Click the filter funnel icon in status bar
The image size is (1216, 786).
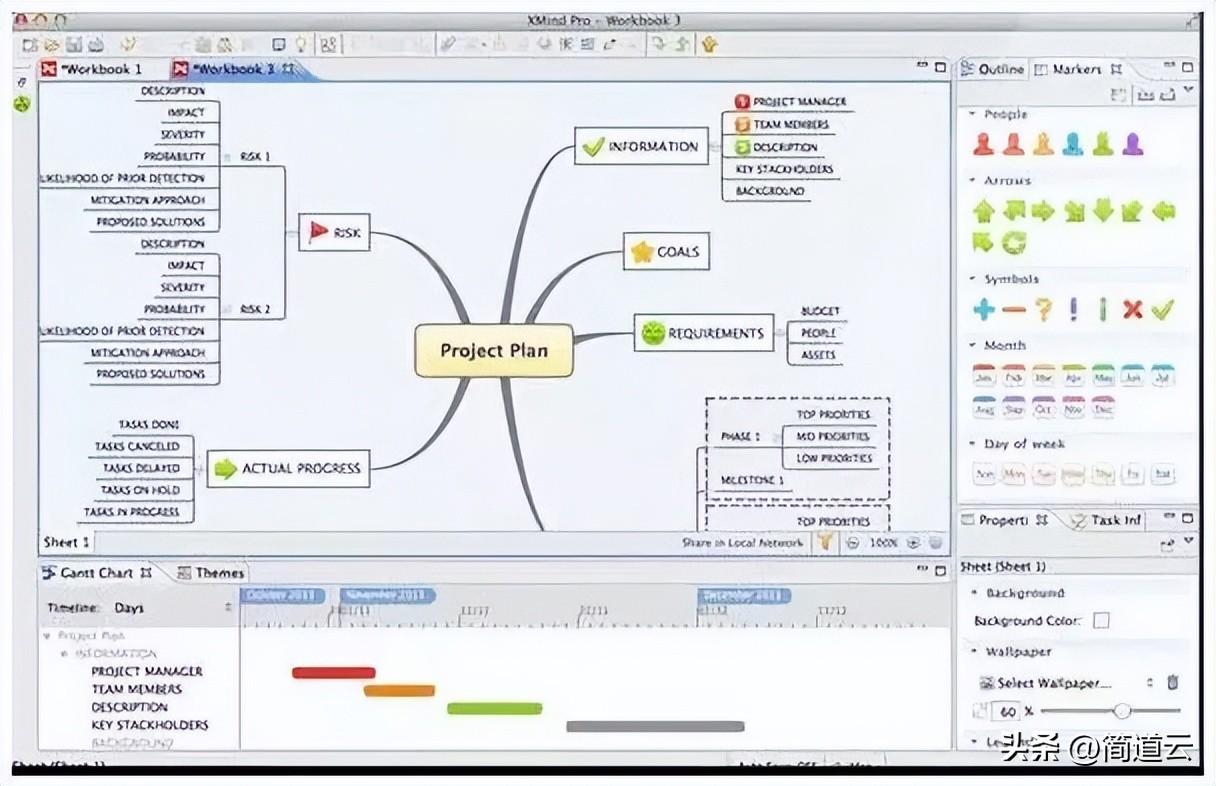click(x=825, y=542)
